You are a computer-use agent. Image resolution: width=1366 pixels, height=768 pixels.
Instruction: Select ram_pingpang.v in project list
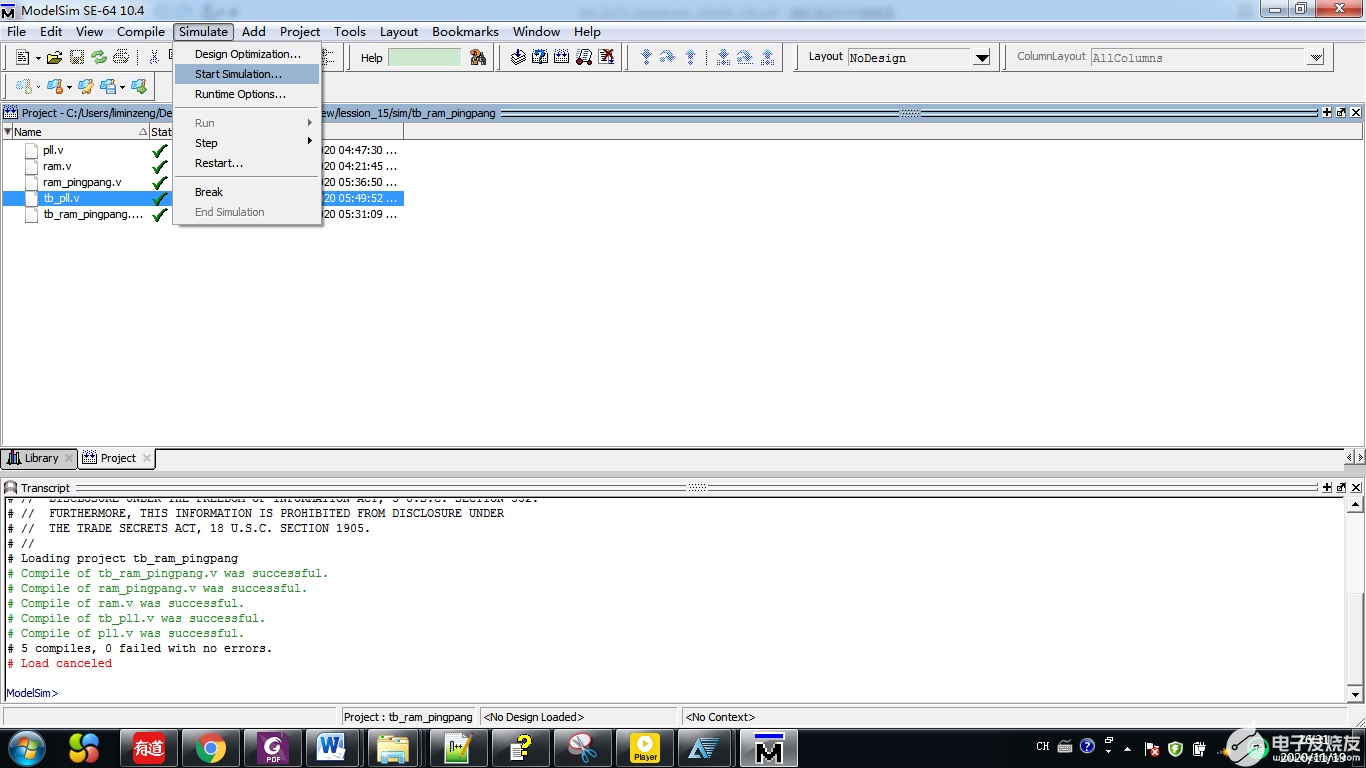pyautogui.click(x=82, y=182)
